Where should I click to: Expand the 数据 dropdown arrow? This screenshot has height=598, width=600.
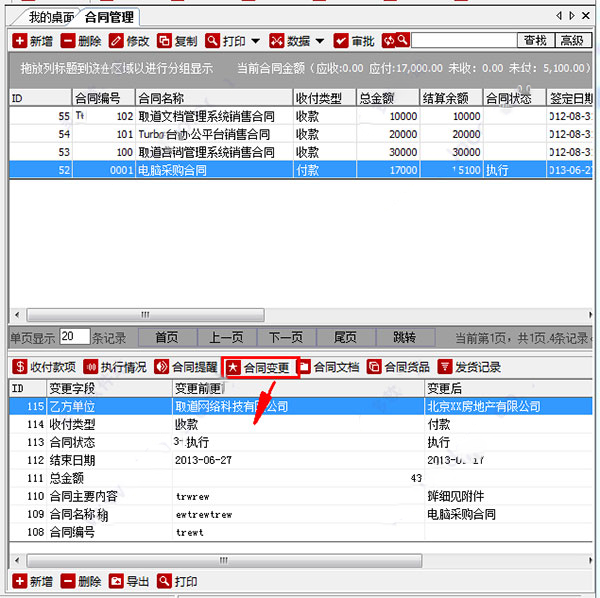coord(320,41)
